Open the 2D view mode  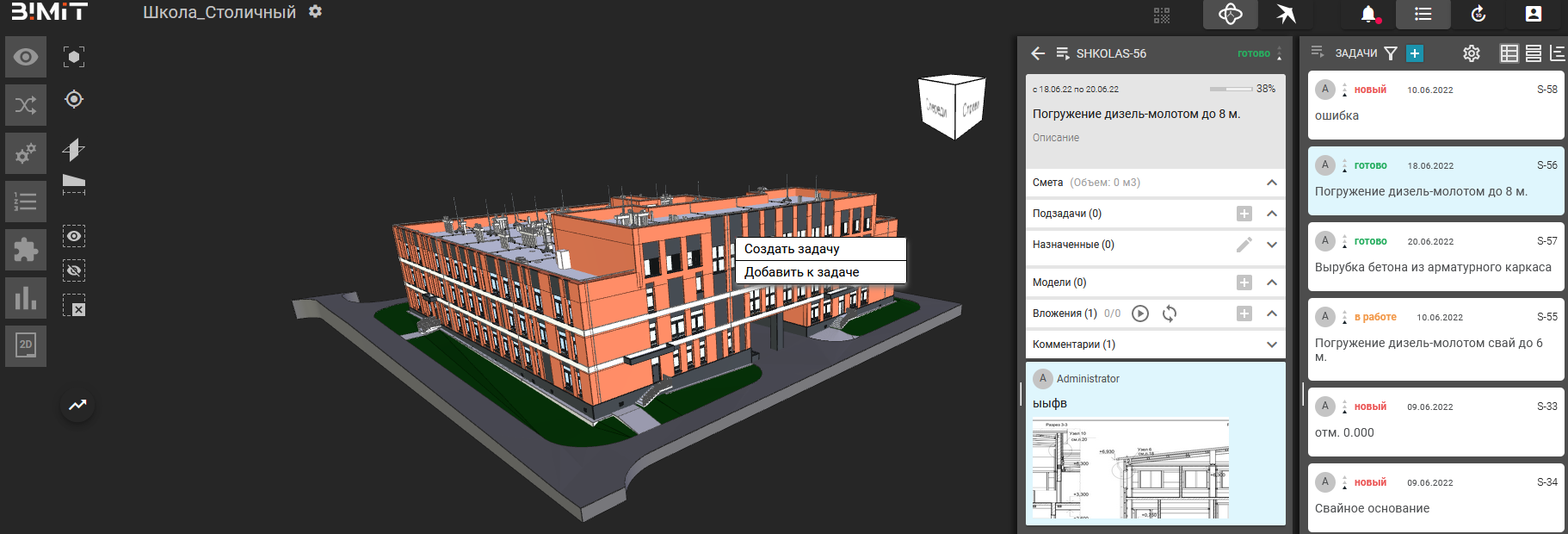coord(26,345)
